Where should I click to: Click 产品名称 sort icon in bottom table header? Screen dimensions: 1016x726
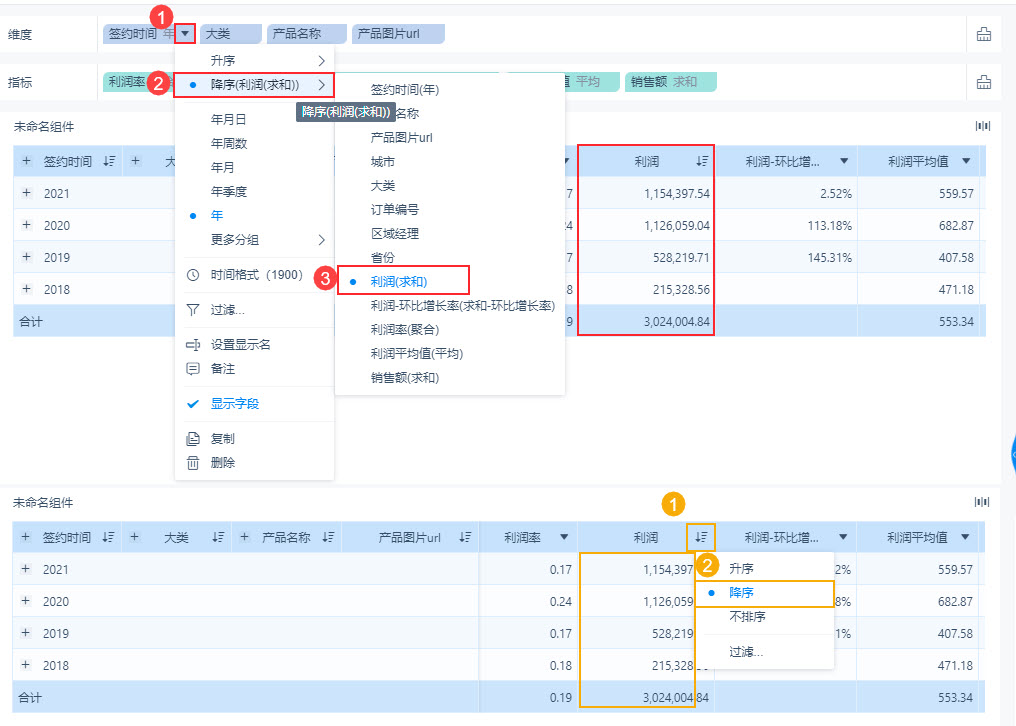click(328, 537)
